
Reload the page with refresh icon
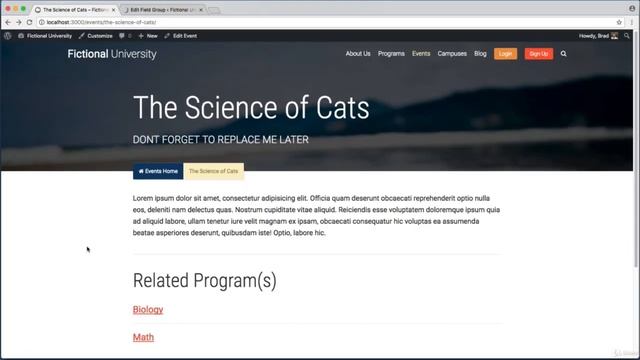29,22
